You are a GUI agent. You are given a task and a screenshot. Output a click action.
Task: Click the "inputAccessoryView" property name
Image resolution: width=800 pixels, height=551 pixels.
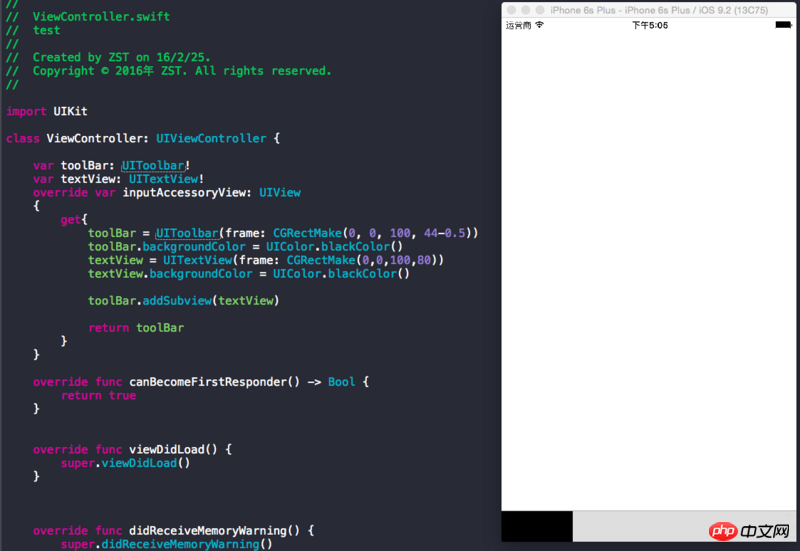pyautogui.click(x=183, y=192)
